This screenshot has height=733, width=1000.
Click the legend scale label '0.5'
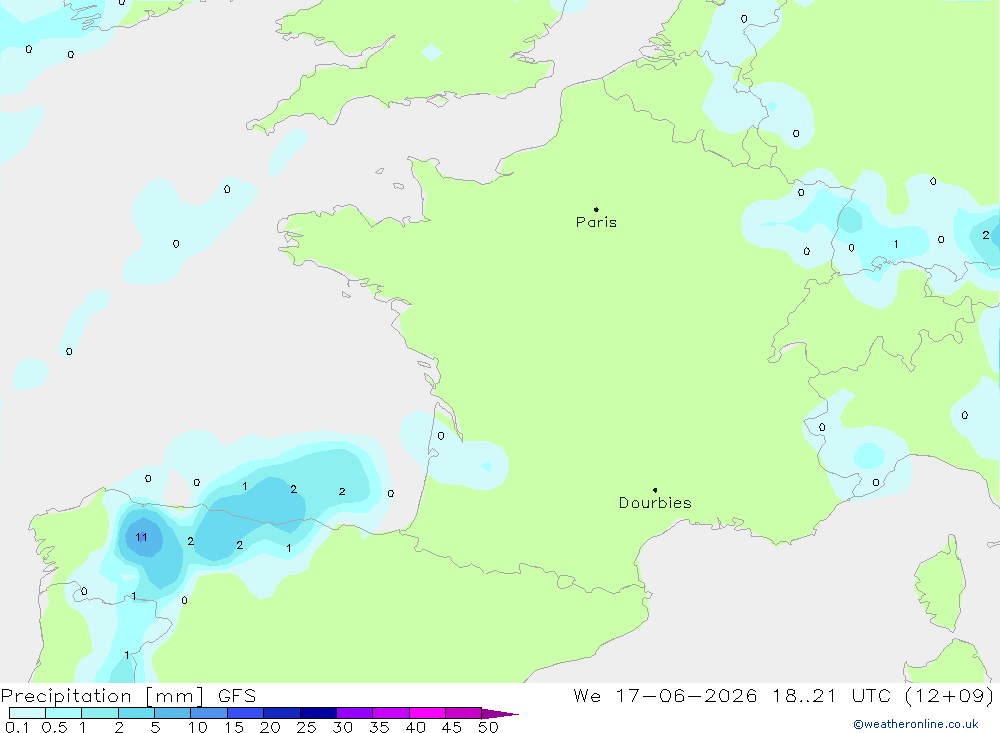point(54,727)
